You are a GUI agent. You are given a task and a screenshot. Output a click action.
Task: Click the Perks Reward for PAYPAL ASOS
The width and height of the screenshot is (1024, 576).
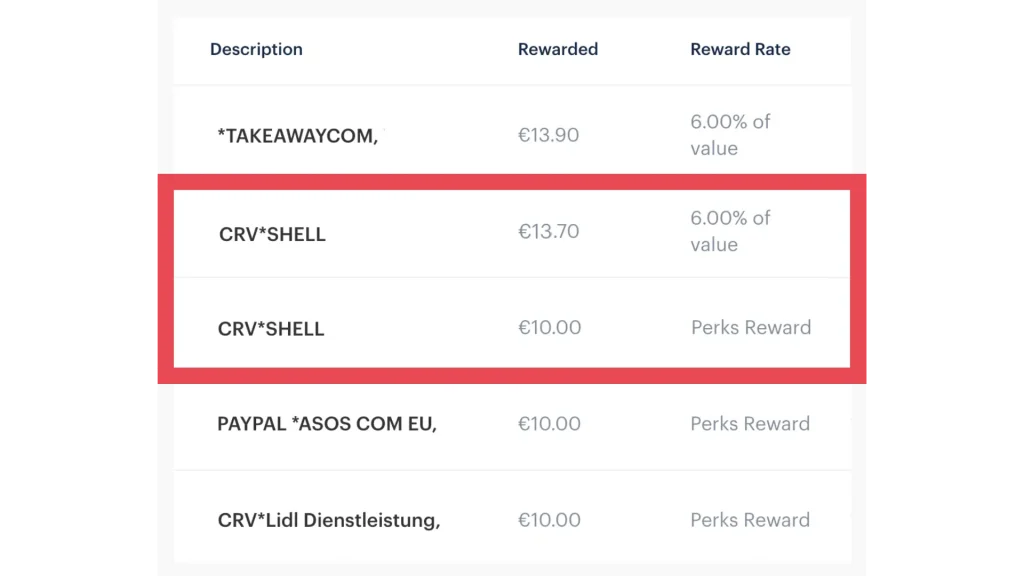click(750, 424)
